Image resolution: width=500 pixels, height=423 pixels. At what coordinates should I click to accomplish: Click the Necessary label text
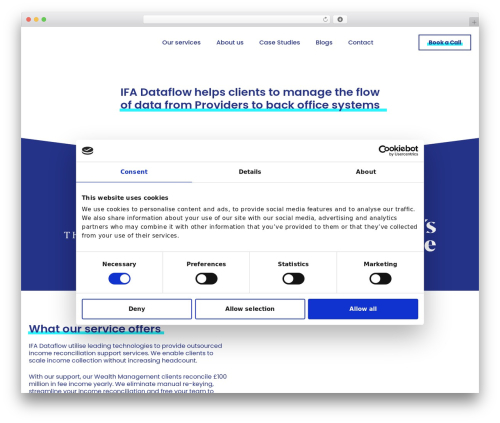[119, 264]
